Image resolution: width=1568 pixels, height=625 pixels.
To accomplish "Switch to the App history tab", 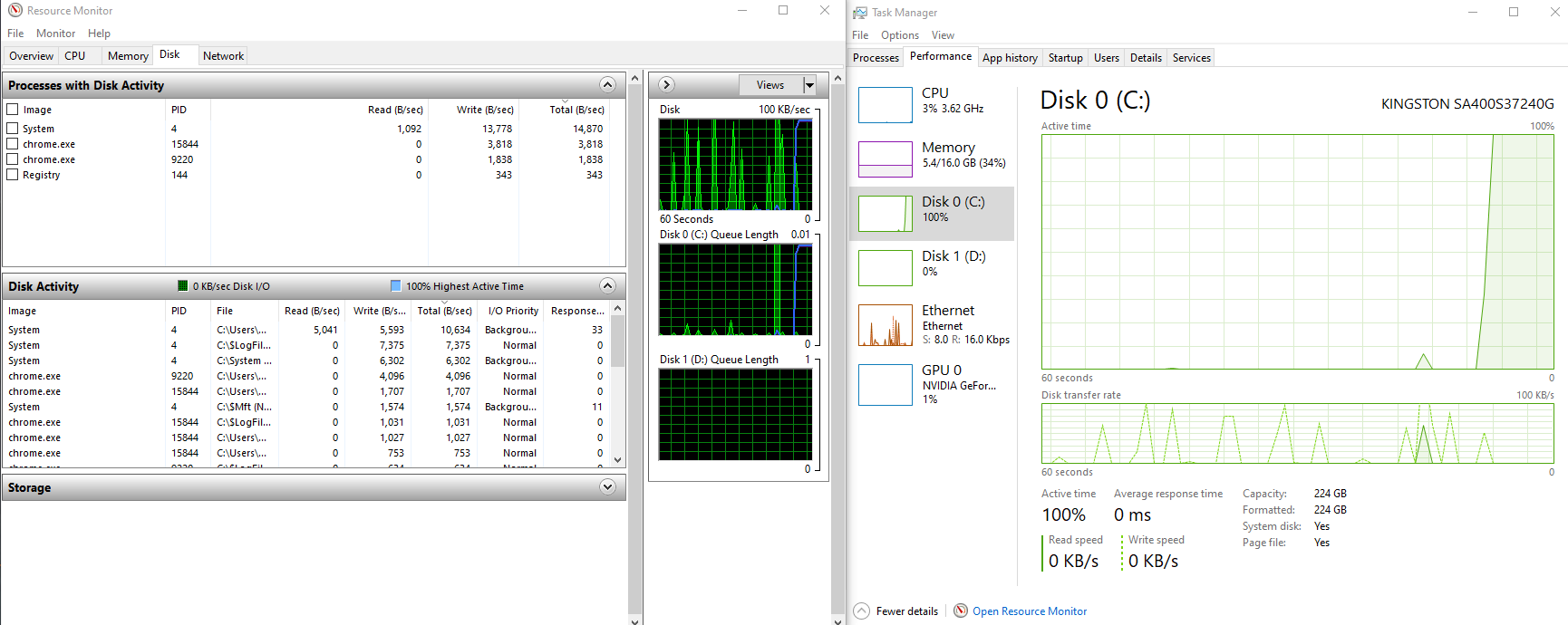I will [x=1010, y=58].
